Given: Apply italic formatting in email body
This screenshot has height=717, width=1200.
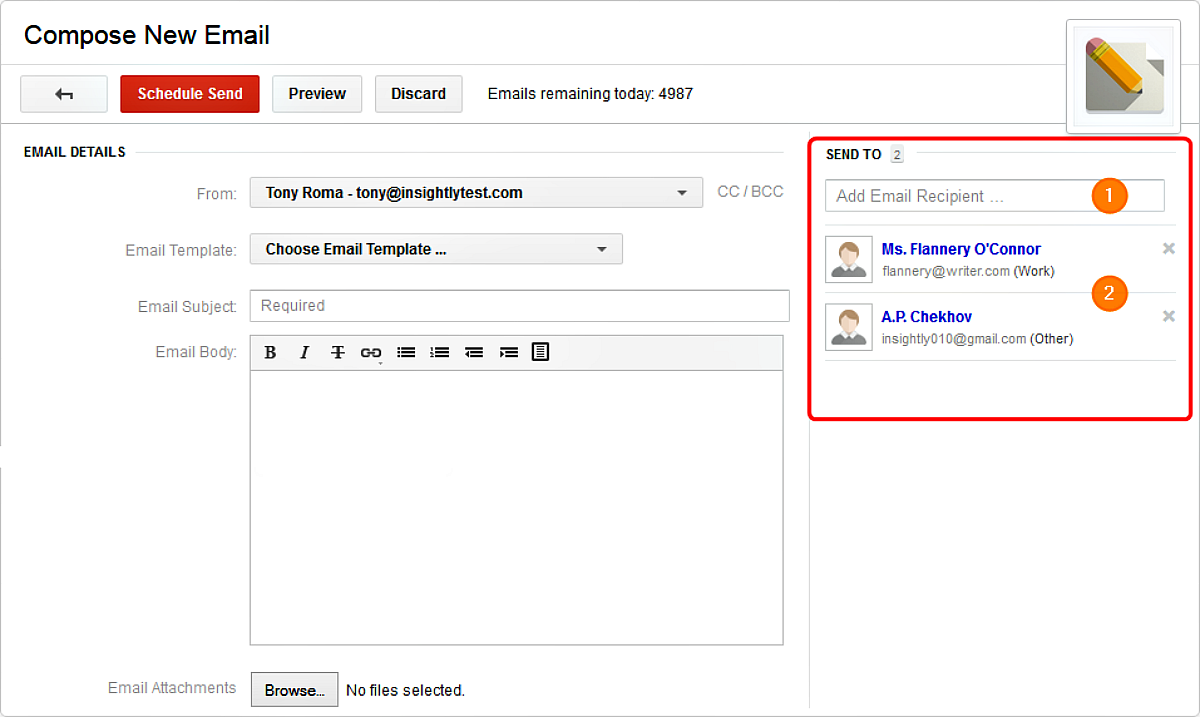Looking at the screenshot, I should point(304,352).
